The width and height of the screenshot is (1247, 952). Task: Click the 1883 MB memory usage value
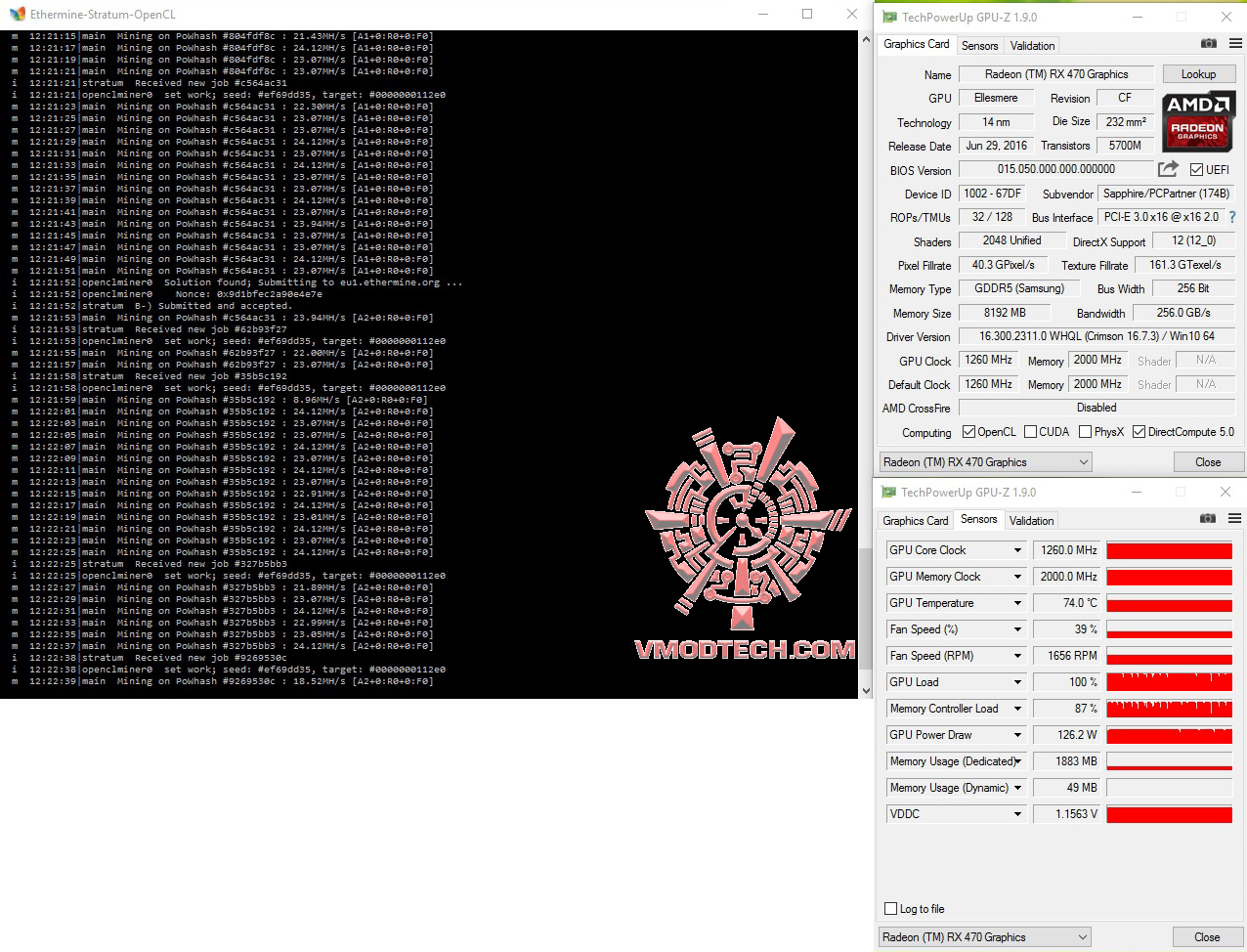(x=1067, y=761)
